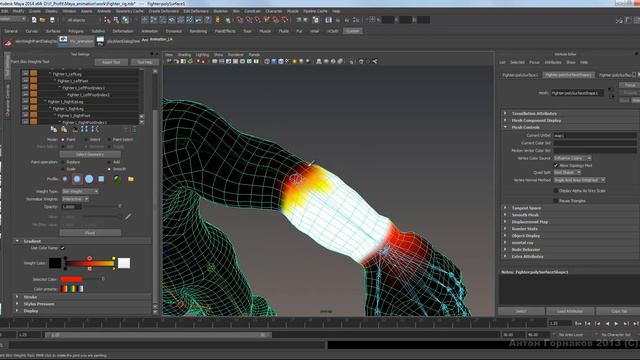
Task: Switch to the Polygons shelf tab
Action: 76,31
